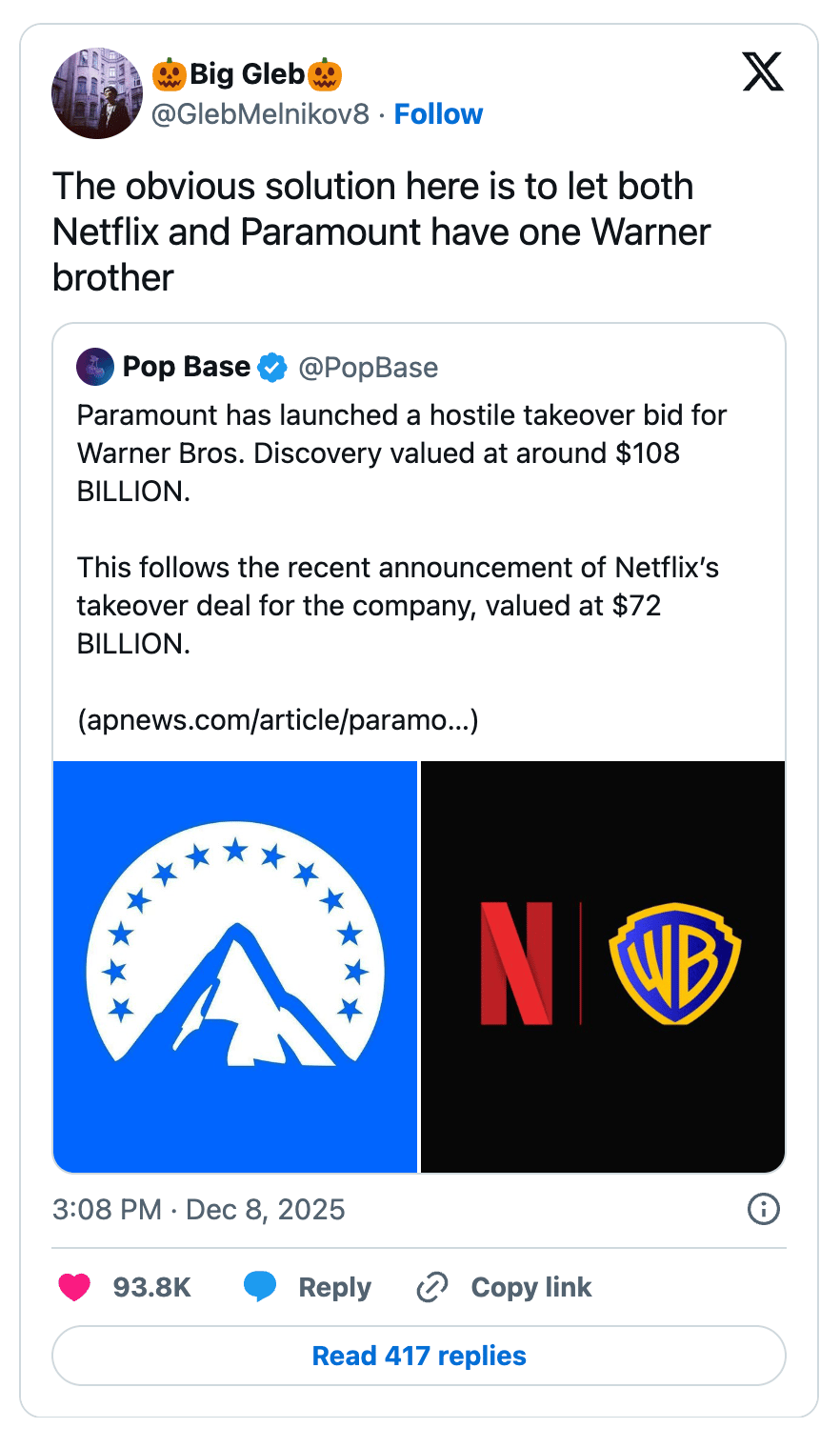Click Pop Base's small avatar icon
Viewport: 840px width, 1448px height.
pos(95,367)
